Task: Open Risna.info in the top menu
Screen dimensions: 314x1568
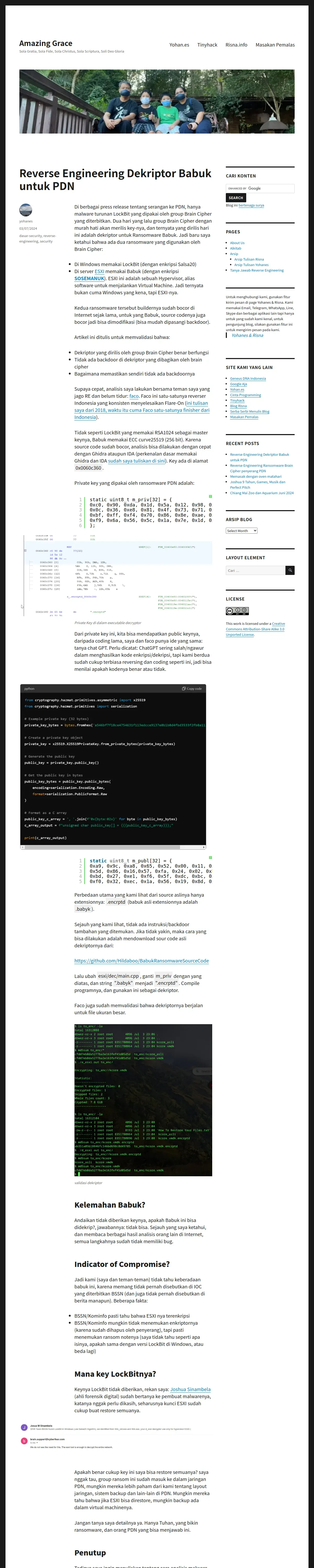Action: (237, 45)
